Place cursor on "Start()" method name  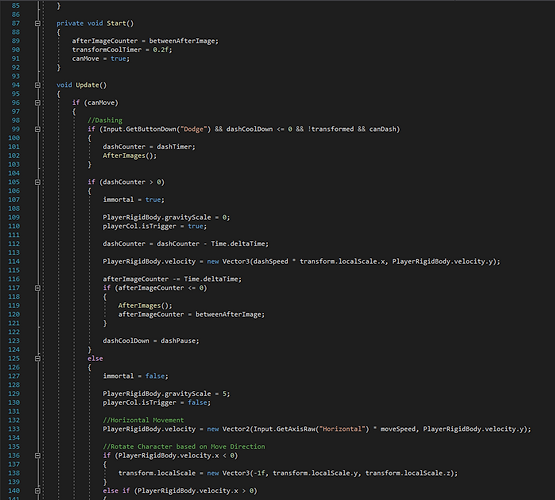click(120, 23)
